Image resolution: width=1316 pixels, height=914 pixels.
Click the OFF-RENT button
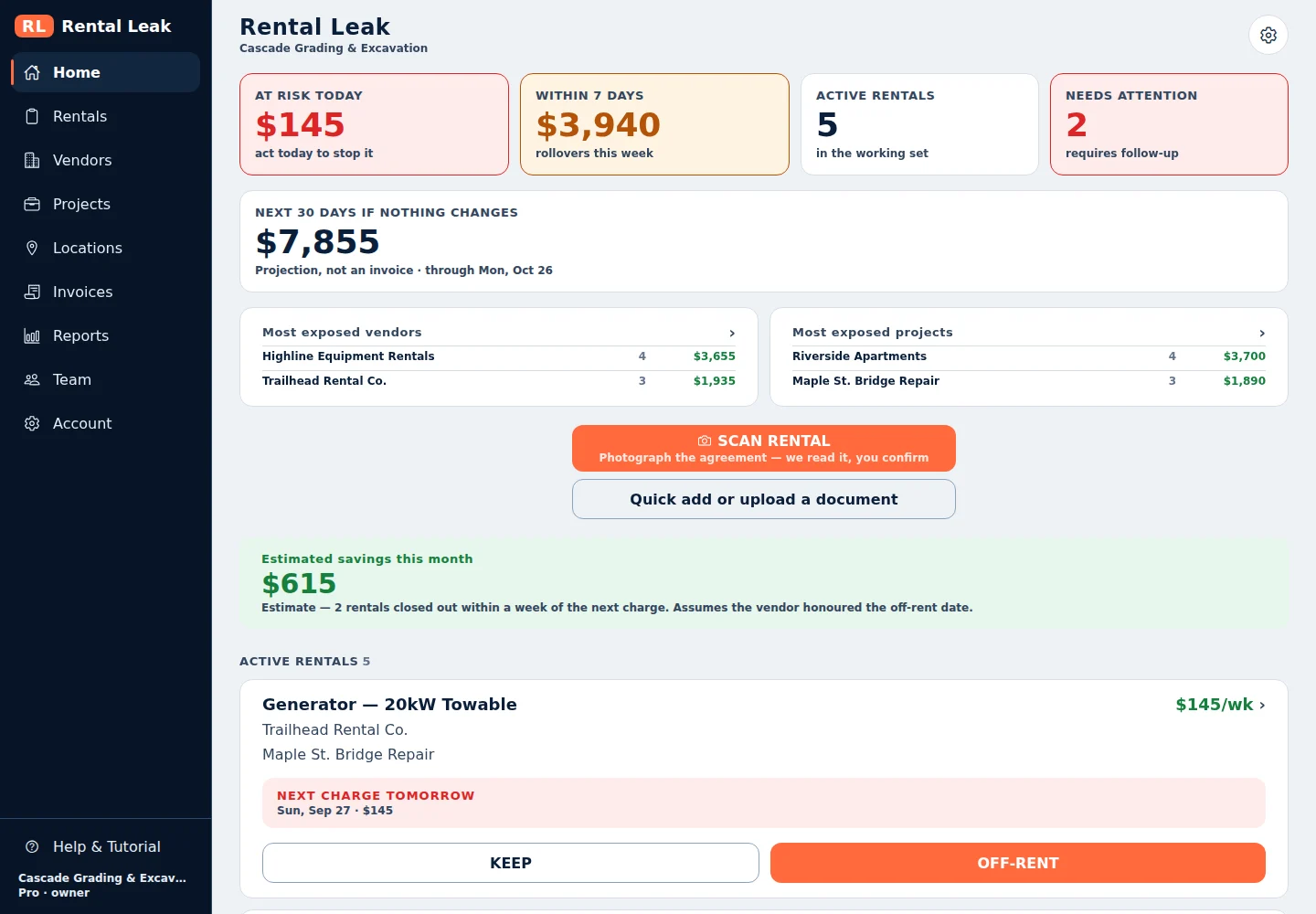point(1018,863)
